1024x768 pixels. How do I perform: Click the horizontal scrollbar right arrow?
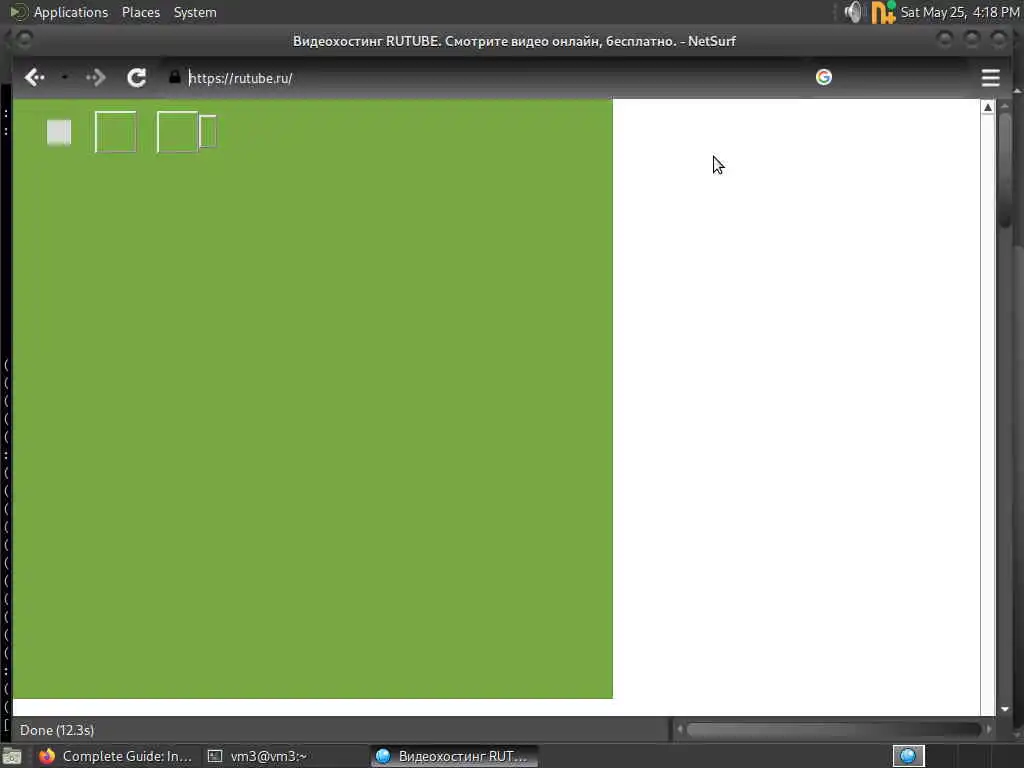pos(989,729)
